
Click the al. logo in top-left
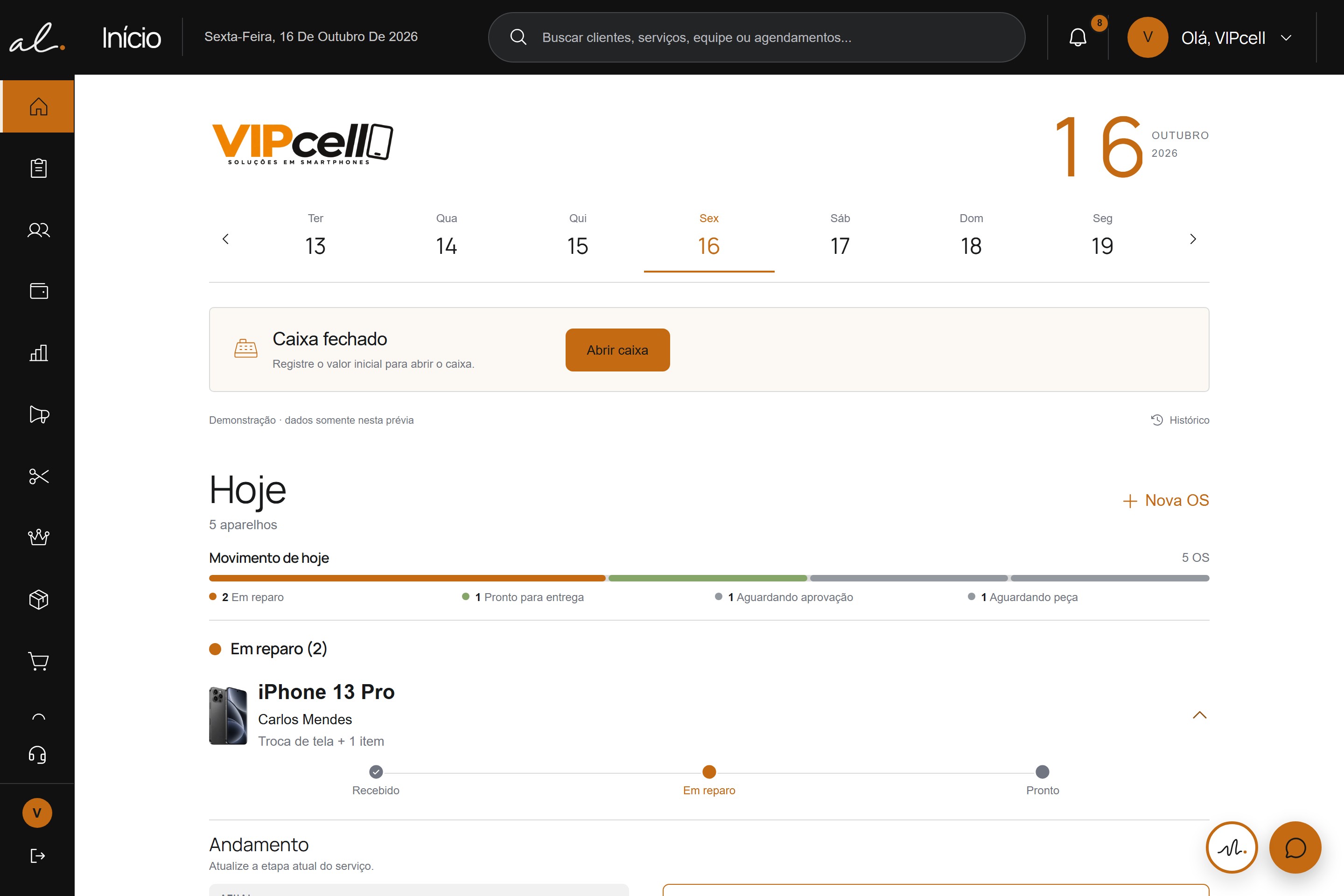point(37,38)
